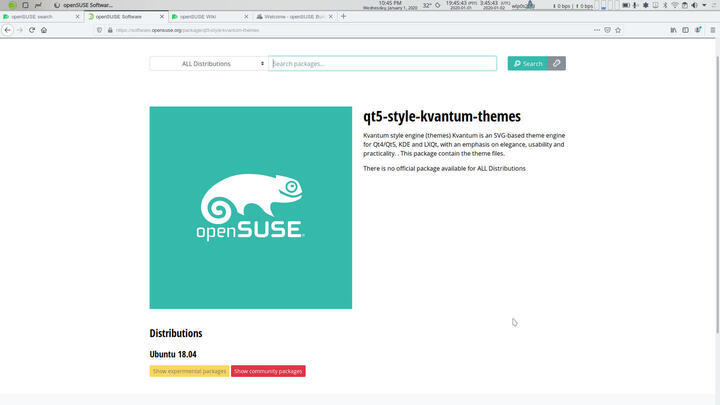
Task: Click 'There is no official package' text
Action: pos(444,169)
